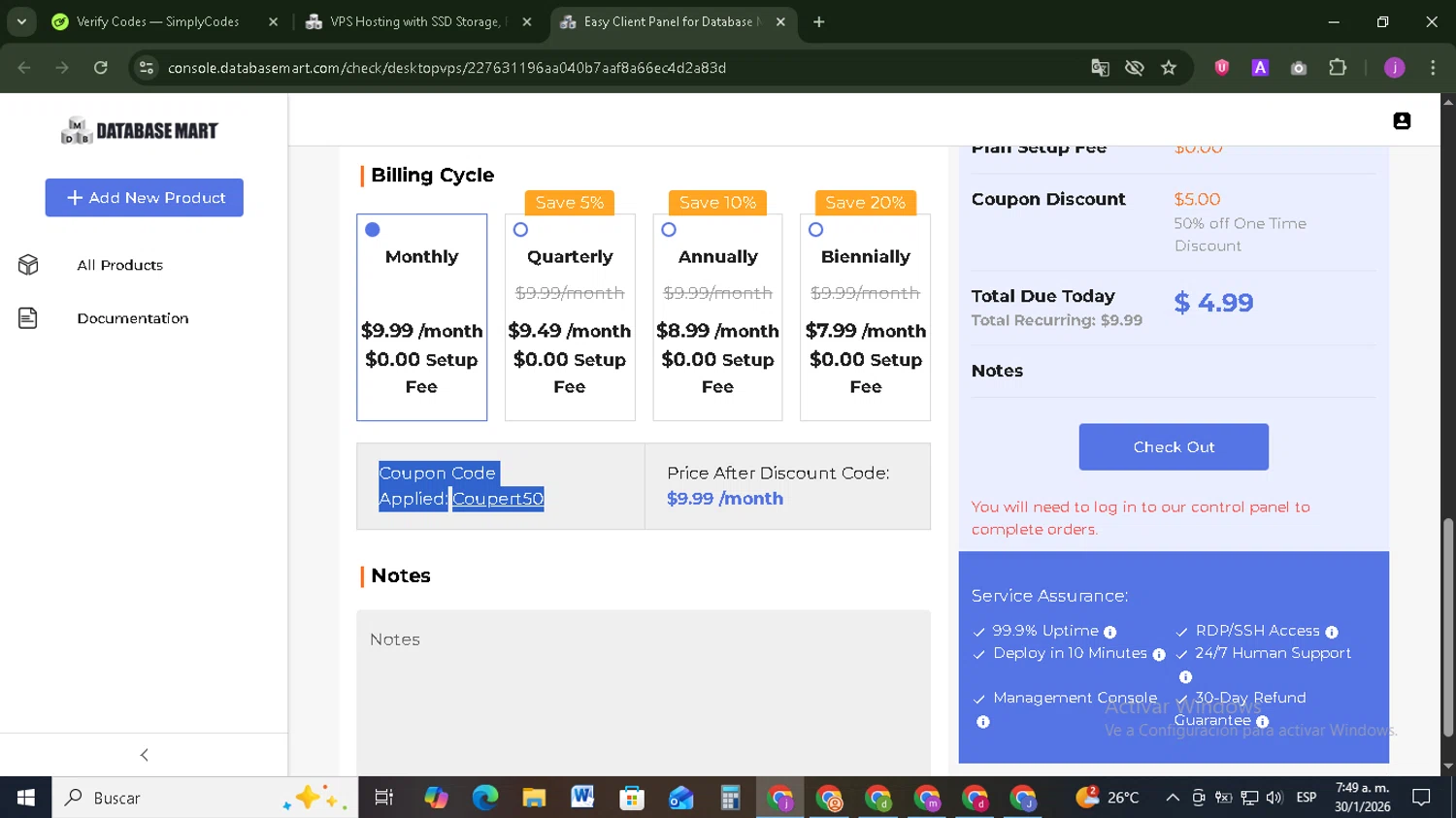Screen dimensions: 1456x818
Task: Show hidden system tray icons
Action: (x=1173, y=798)
